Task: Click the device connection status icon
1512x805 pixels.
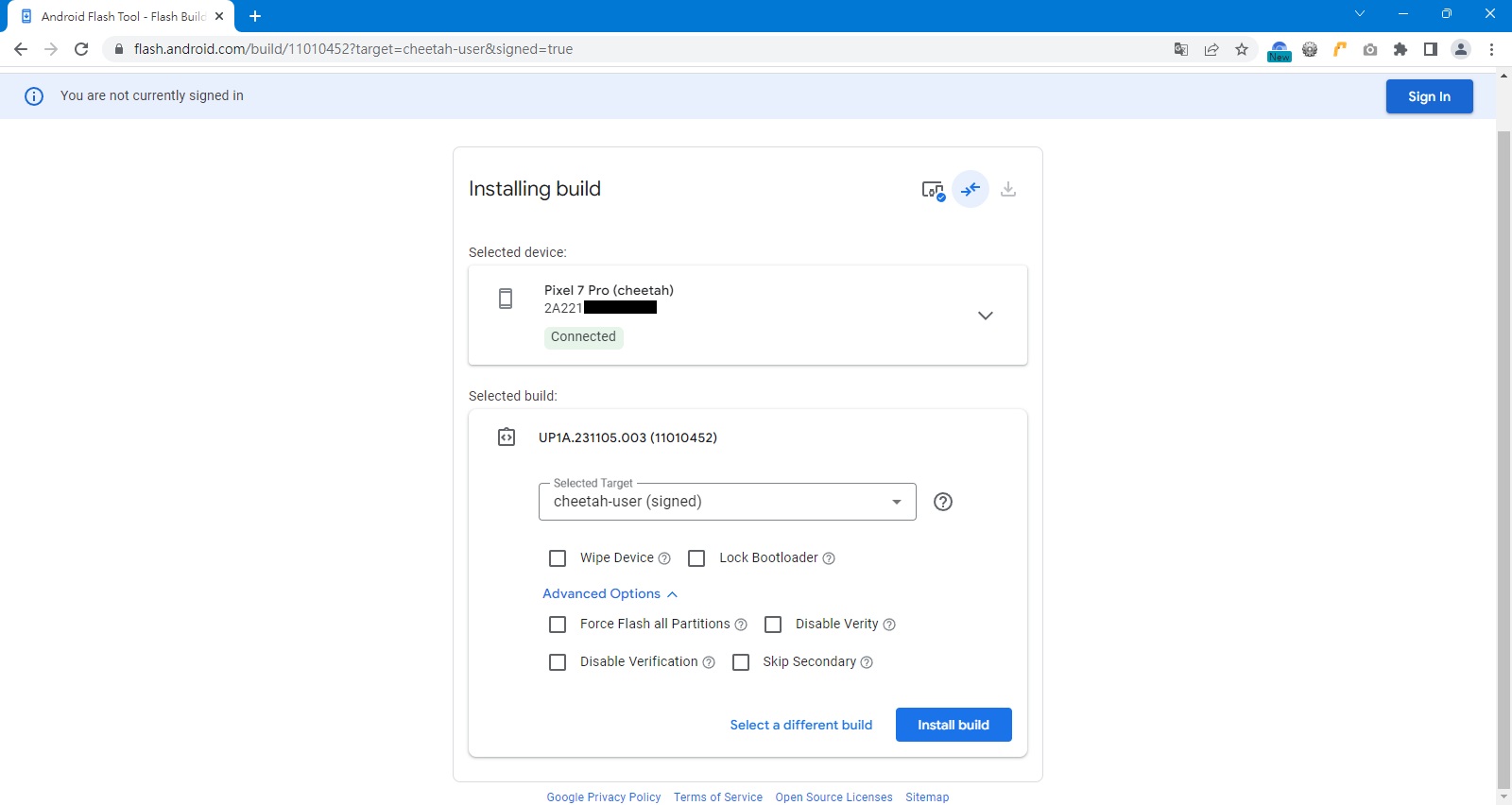Action: (933, 190)
